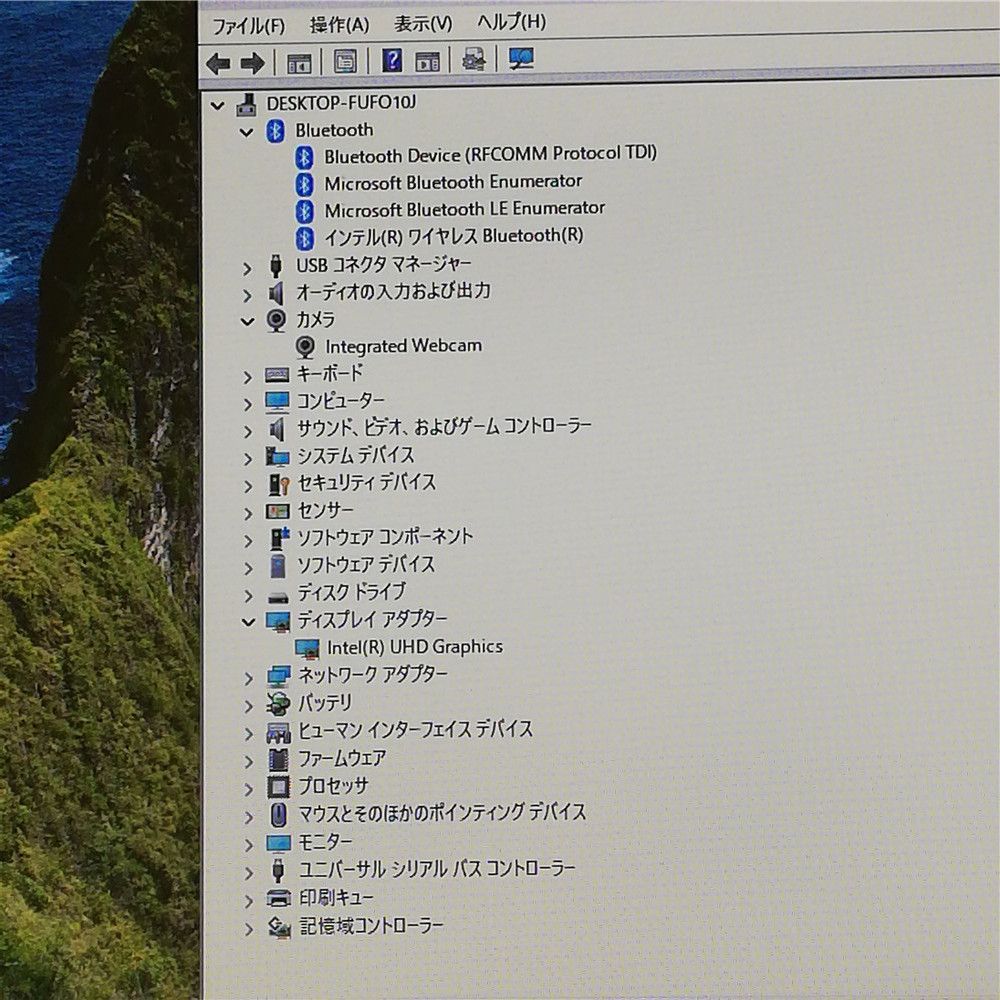
Task: Click the ディスク ドライブ icon
Action: [x=277, y=597]
